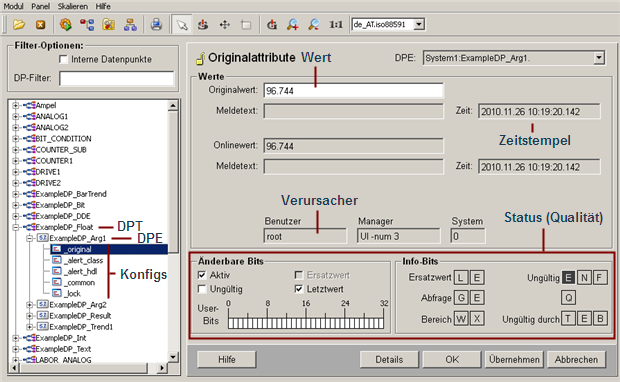Screen dimensions: 620x382
Task: Reset zoom with the 1:1 icon
Action: click(336, 25)
